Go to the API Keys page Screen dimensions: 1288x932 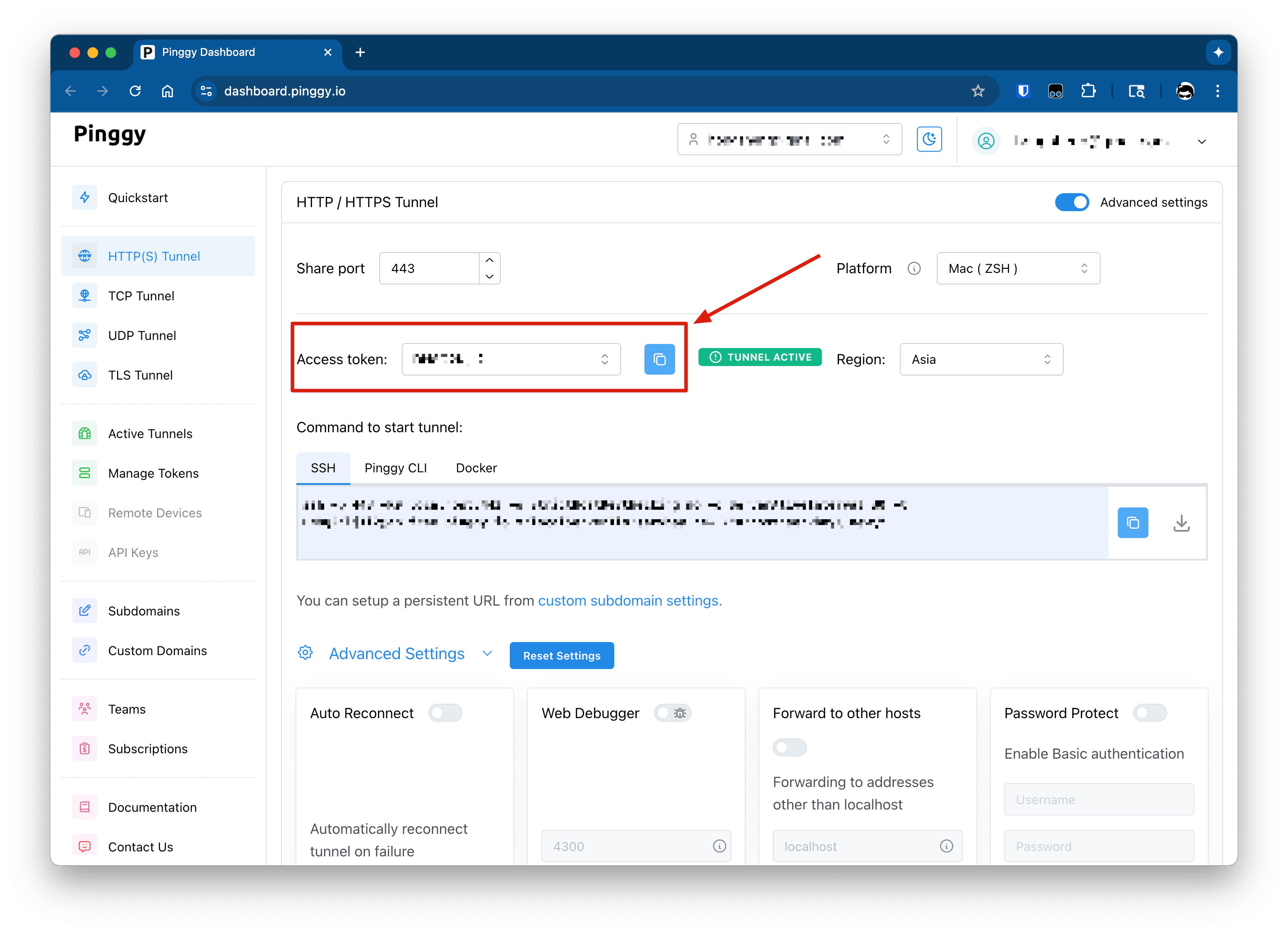point(158,553)
